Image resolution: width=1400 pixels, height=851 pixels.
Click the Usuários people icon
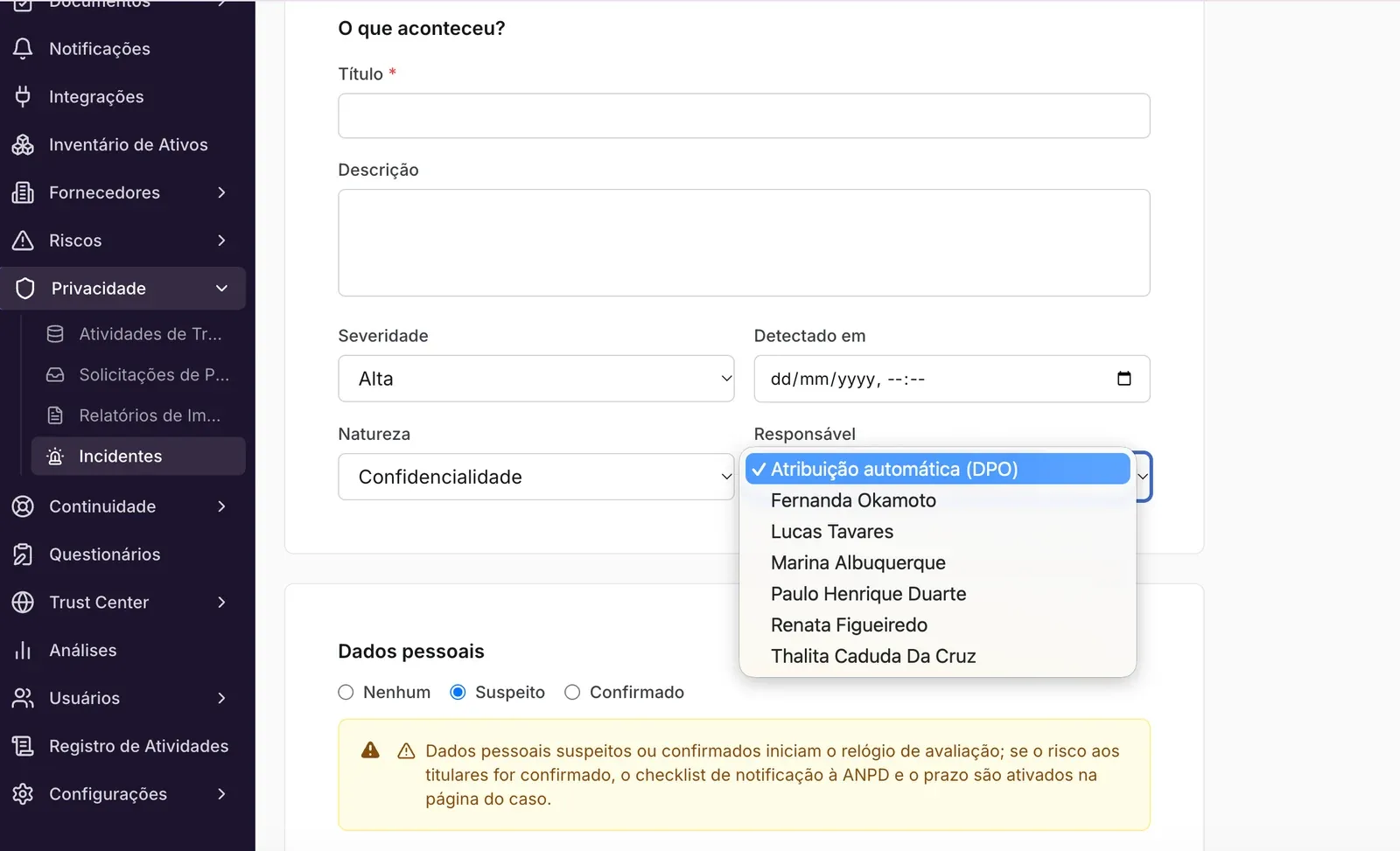24,698
